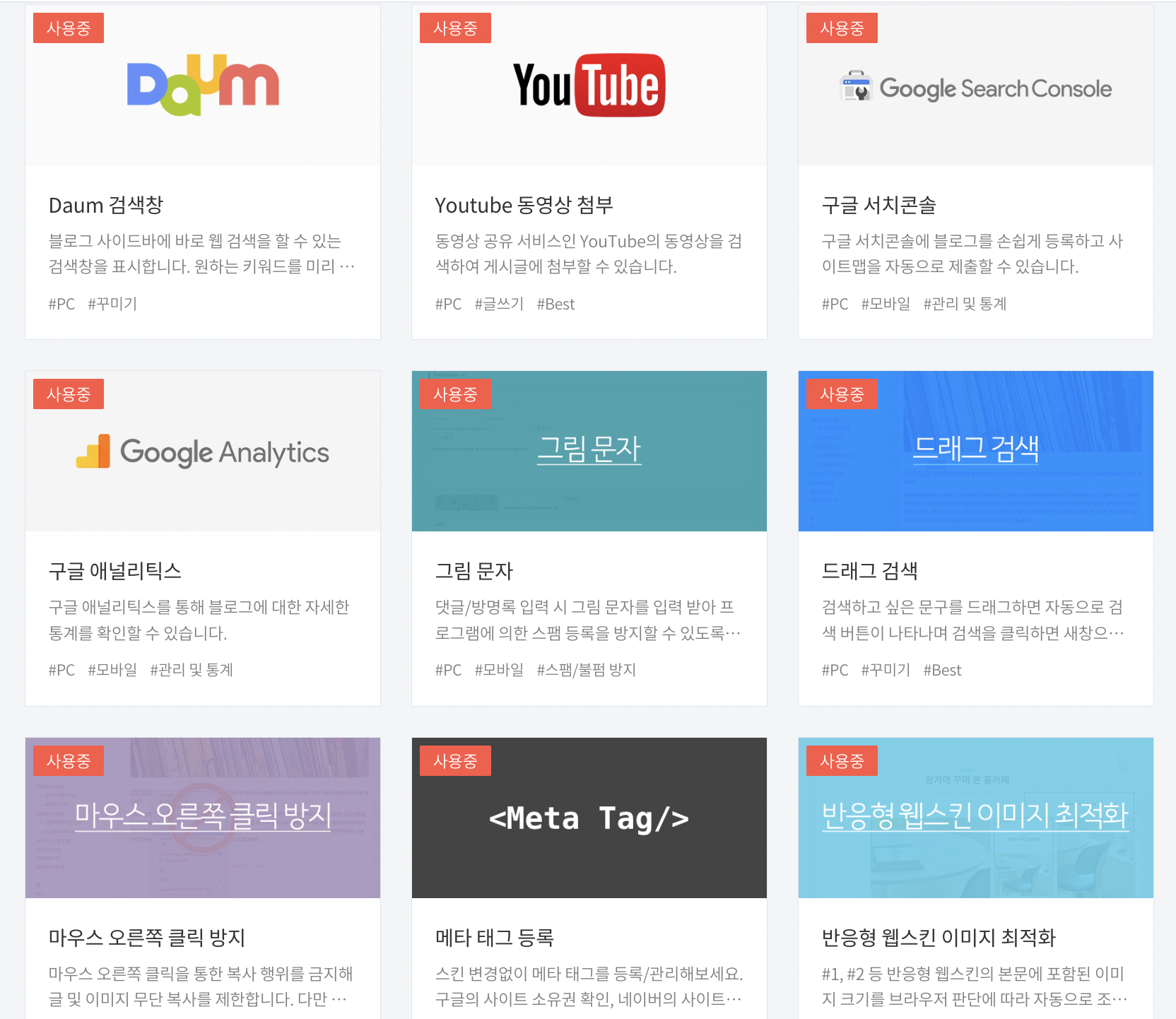The height and width of the screenshot is (1019, 1176).
Task: Select #PC tag under 구글 애널리틱스
Action: (x=61, y=670)
